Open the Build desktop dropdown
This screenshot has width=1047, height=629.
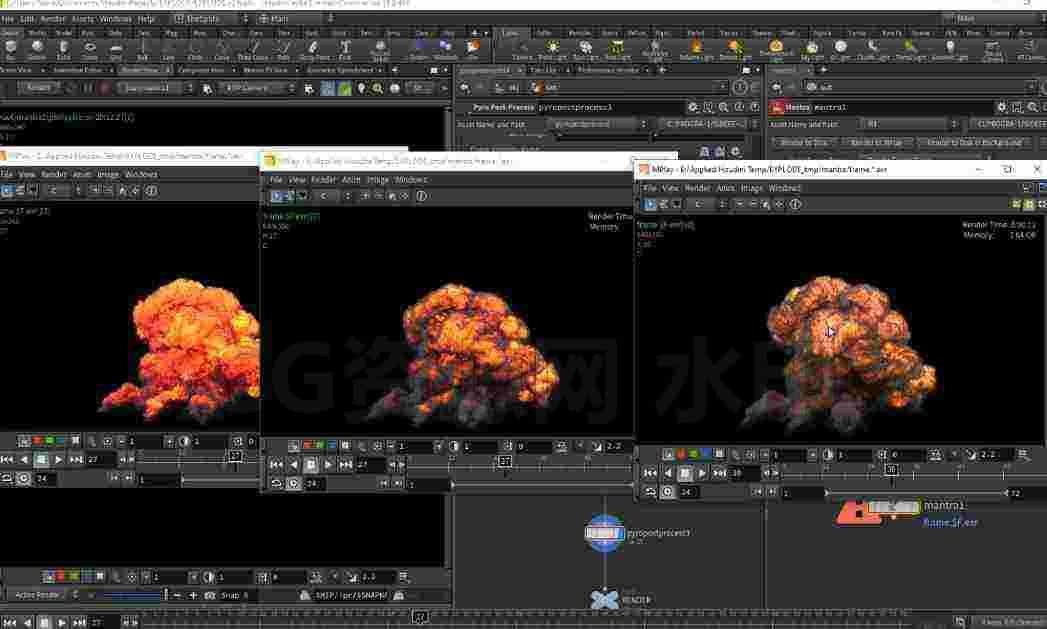pos(211,19)
